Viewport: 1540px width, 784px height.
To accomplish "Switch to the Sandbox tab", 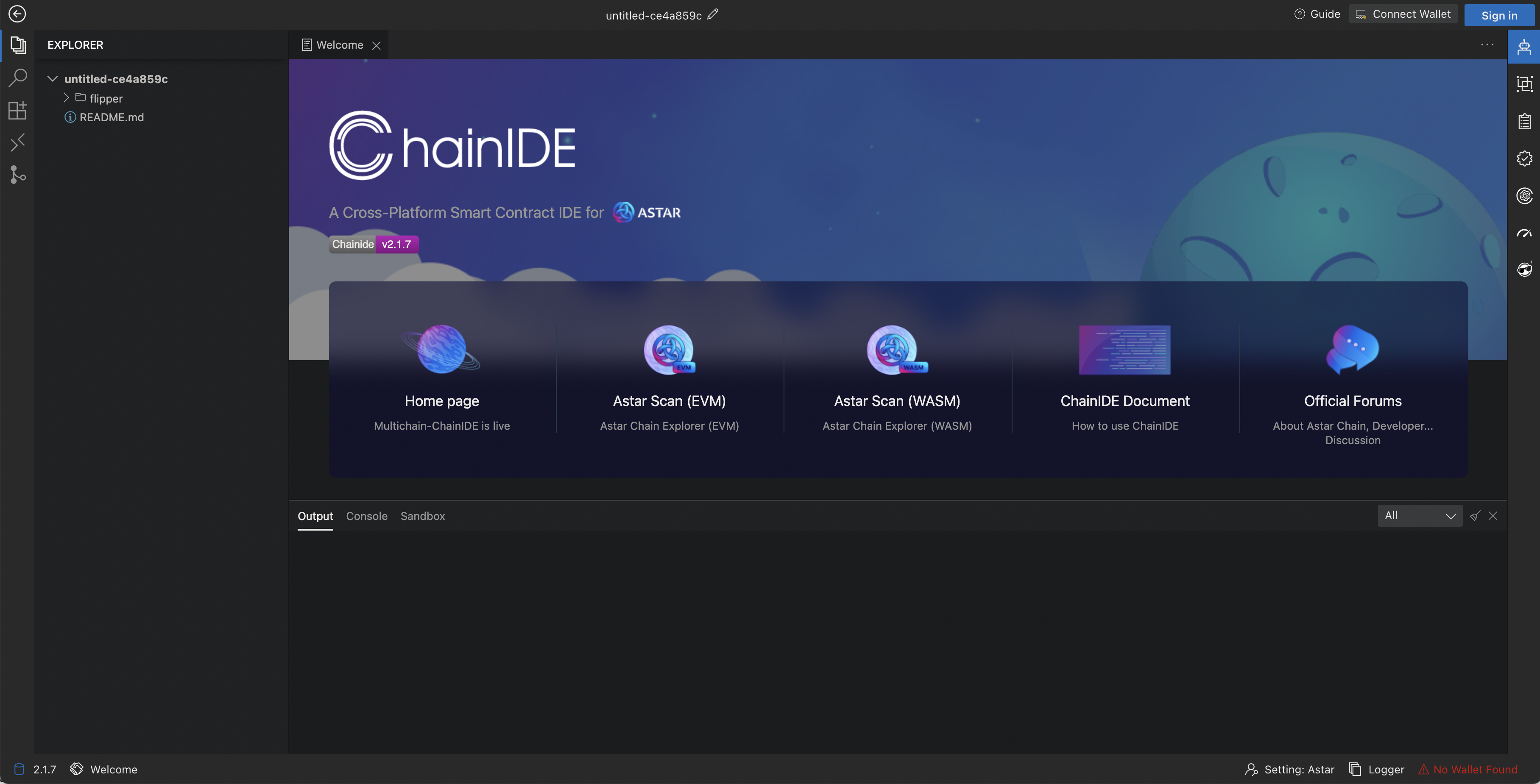I will pos(422,516).
